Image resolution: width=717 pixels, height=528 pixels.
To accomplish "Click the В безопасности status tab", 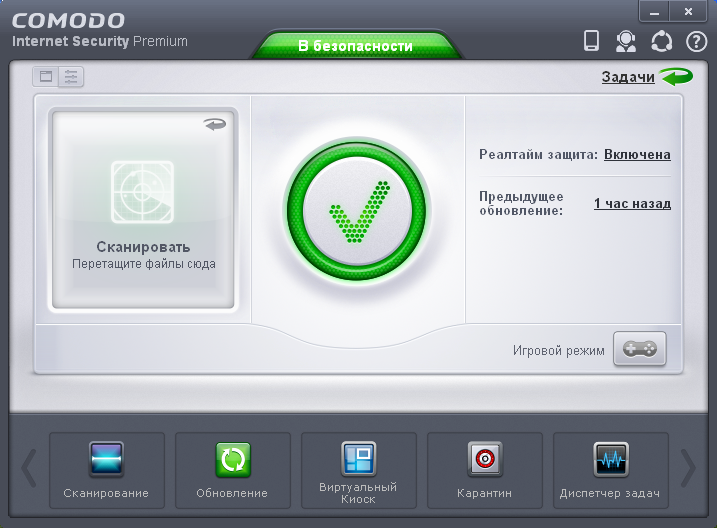I will (x=356, y=46).
